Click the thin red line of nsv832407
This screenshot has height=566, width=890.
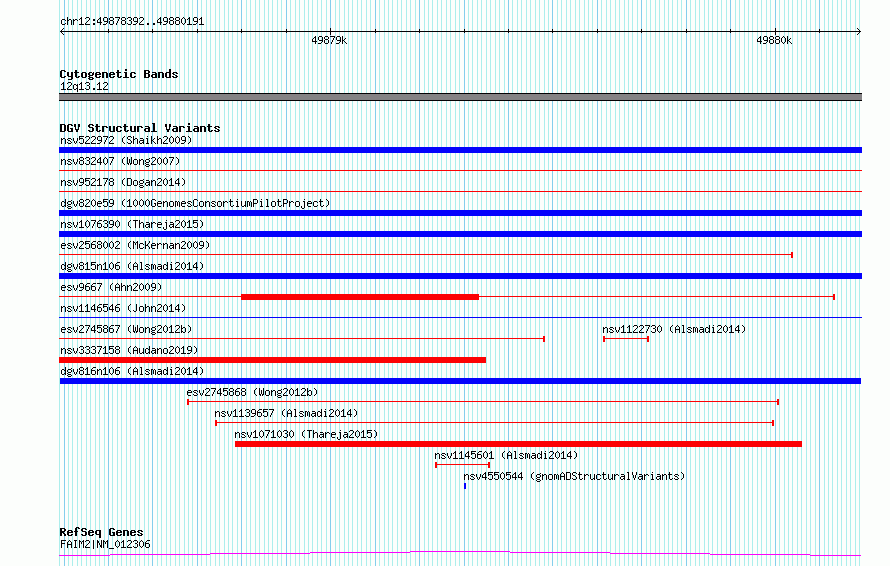click(460, 170)
